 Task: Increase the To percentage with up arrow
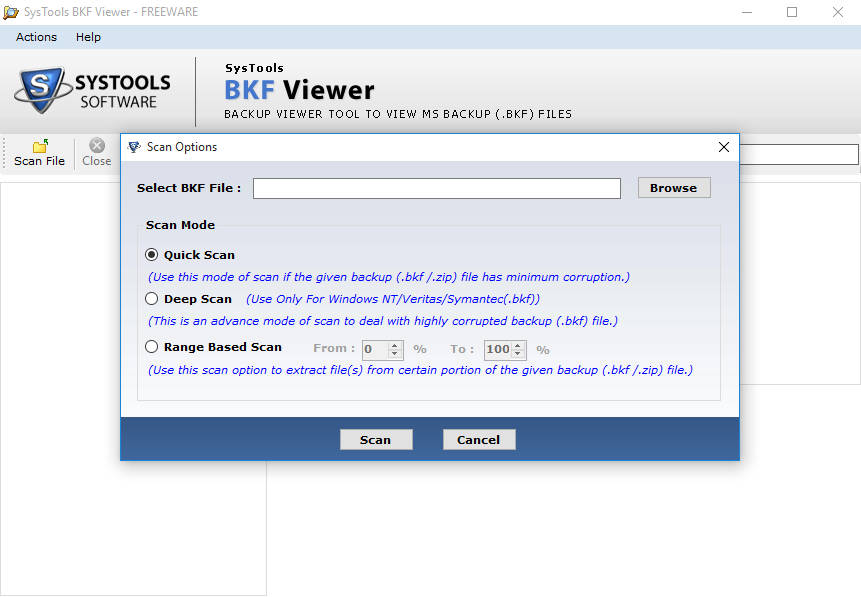click(x=518, y=345)
